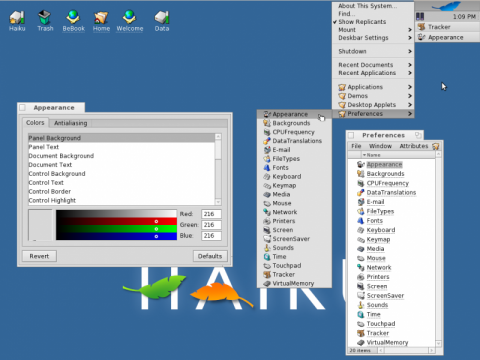Screen dimensions: 480x360
Task: Expand the Mount submenu
Action: (373, 30)
